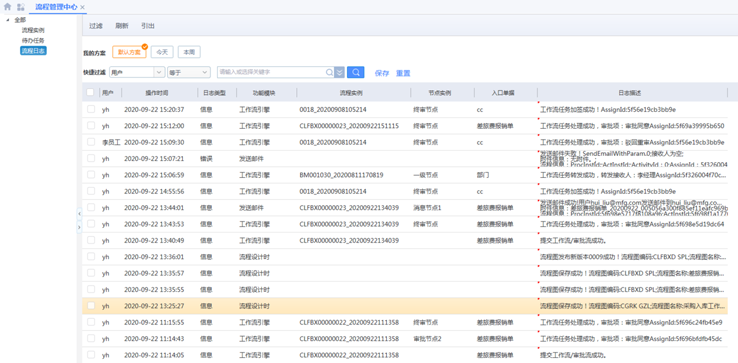Image resolution: width=738 pixels, height=363 pixels.
Task: Click the 重置 link
Action: point(403,73)
